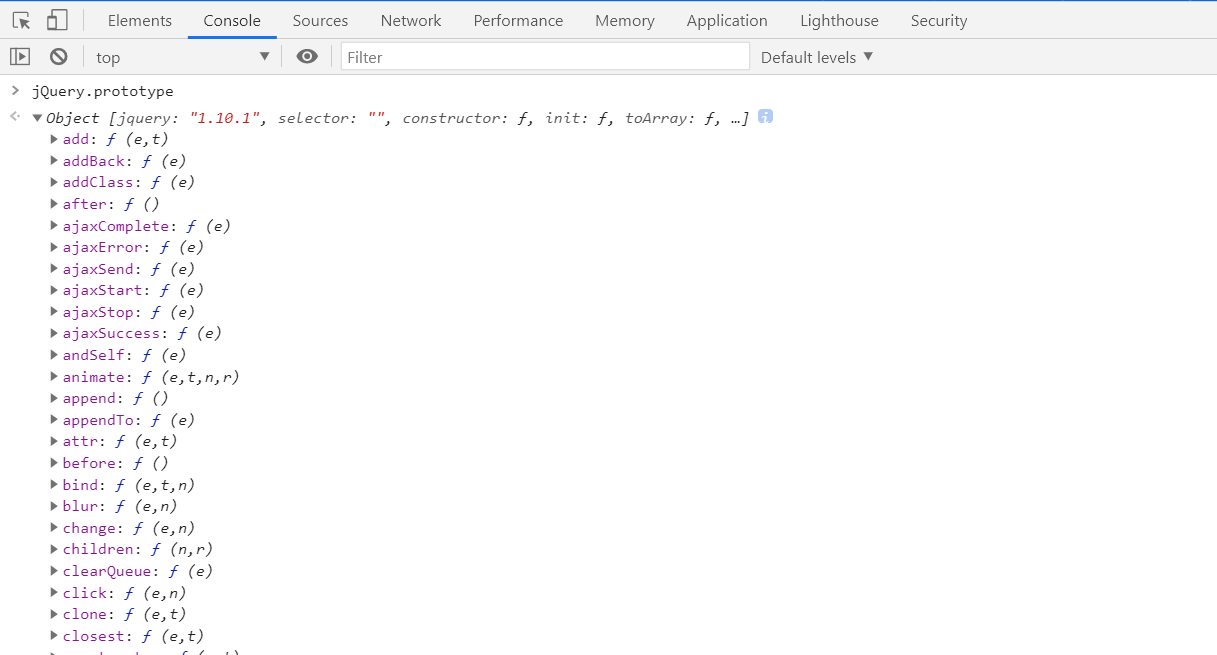Clear the console with the ban icon

59,57
